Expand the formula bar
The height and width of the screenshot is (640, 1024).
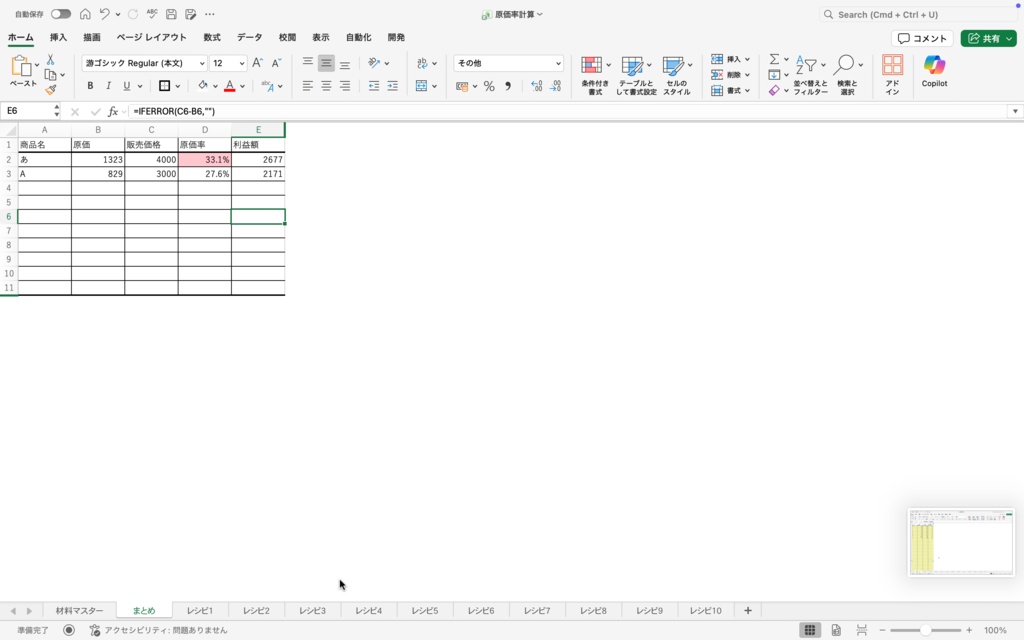(1015, 111)
